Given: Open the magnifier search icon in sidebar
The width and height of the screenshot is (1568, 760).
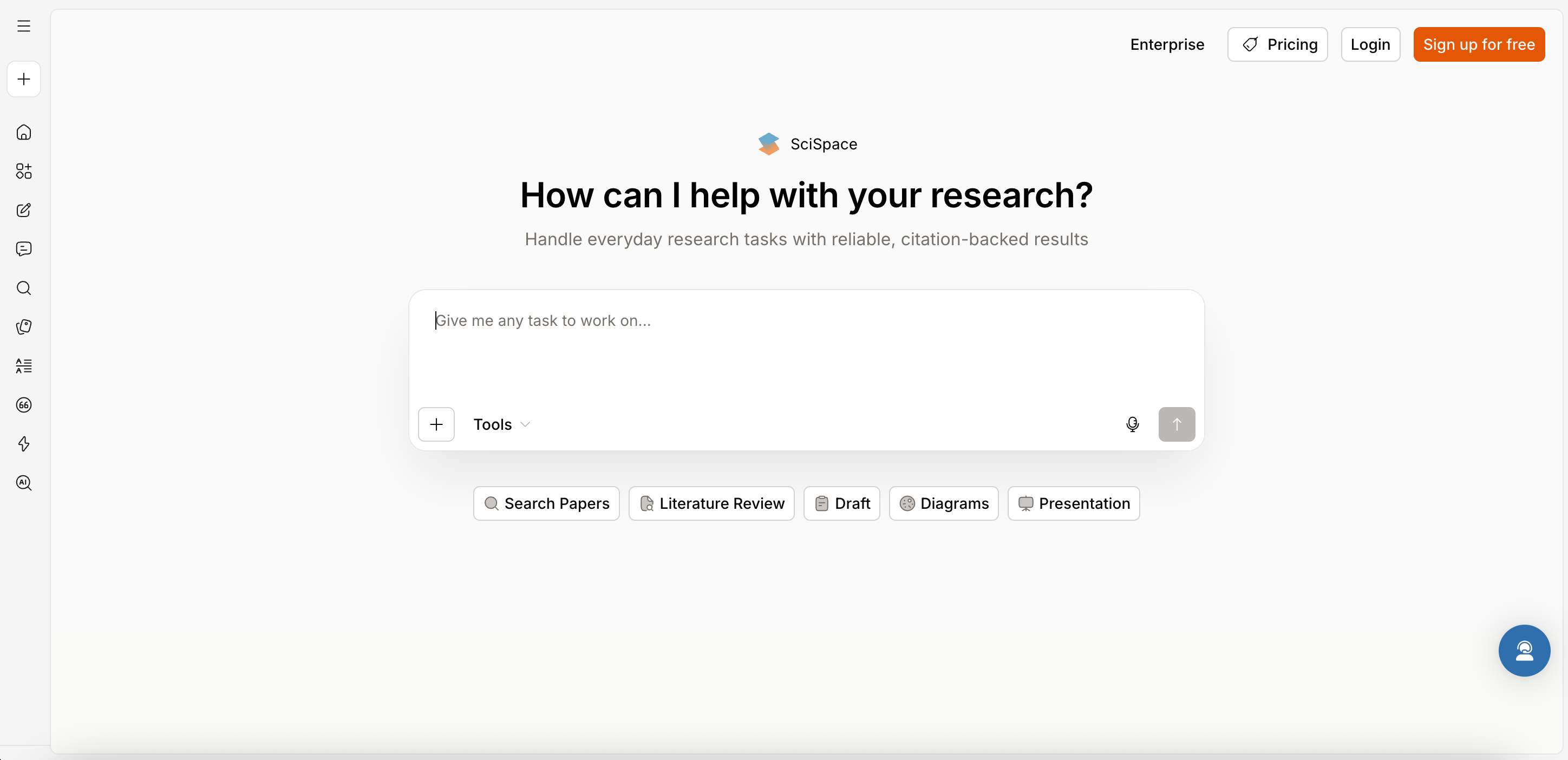Looking at the screenshot, I should (24, 288).
